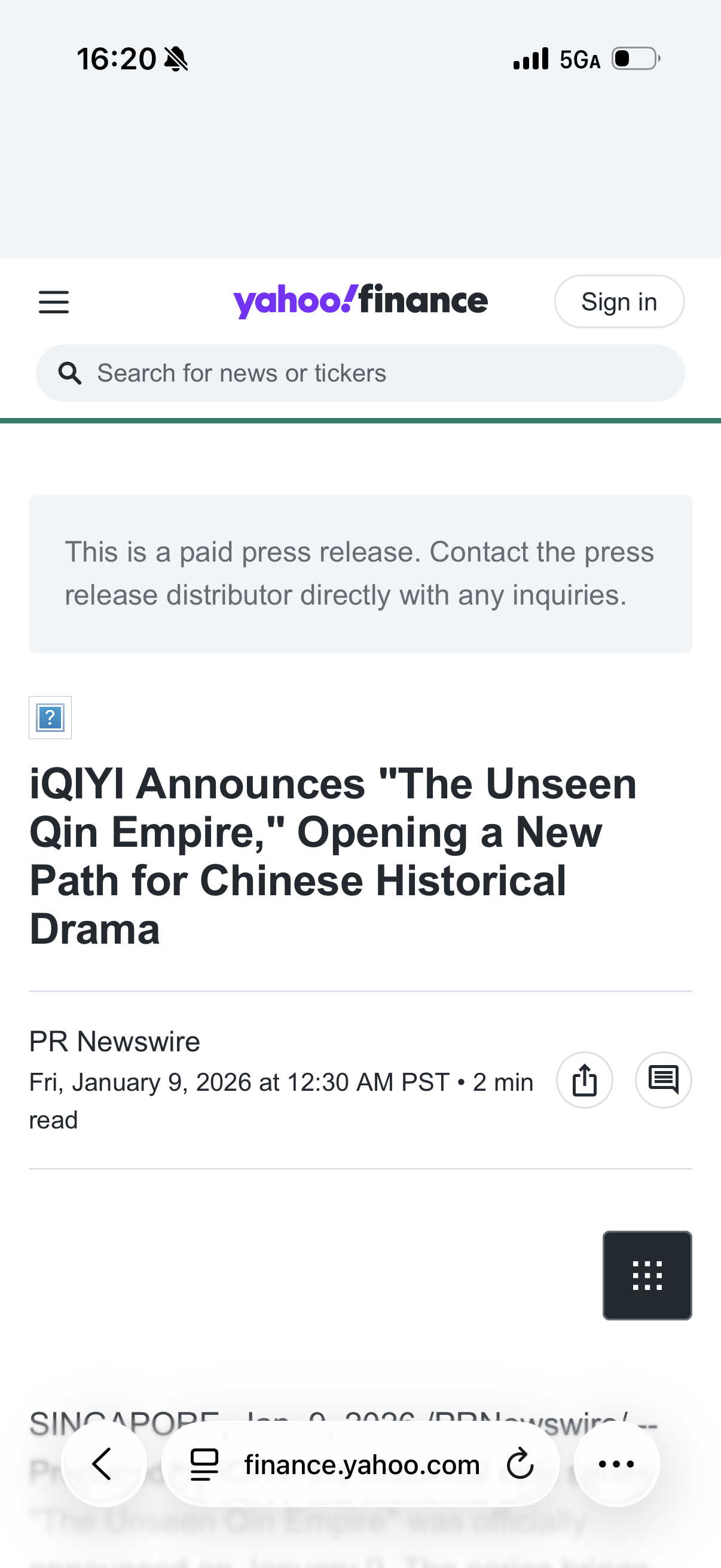Tap the finance.yahoo.com address text
Image resolution: width=721 pixels, height=1568 pixels.
point(362,1465)
